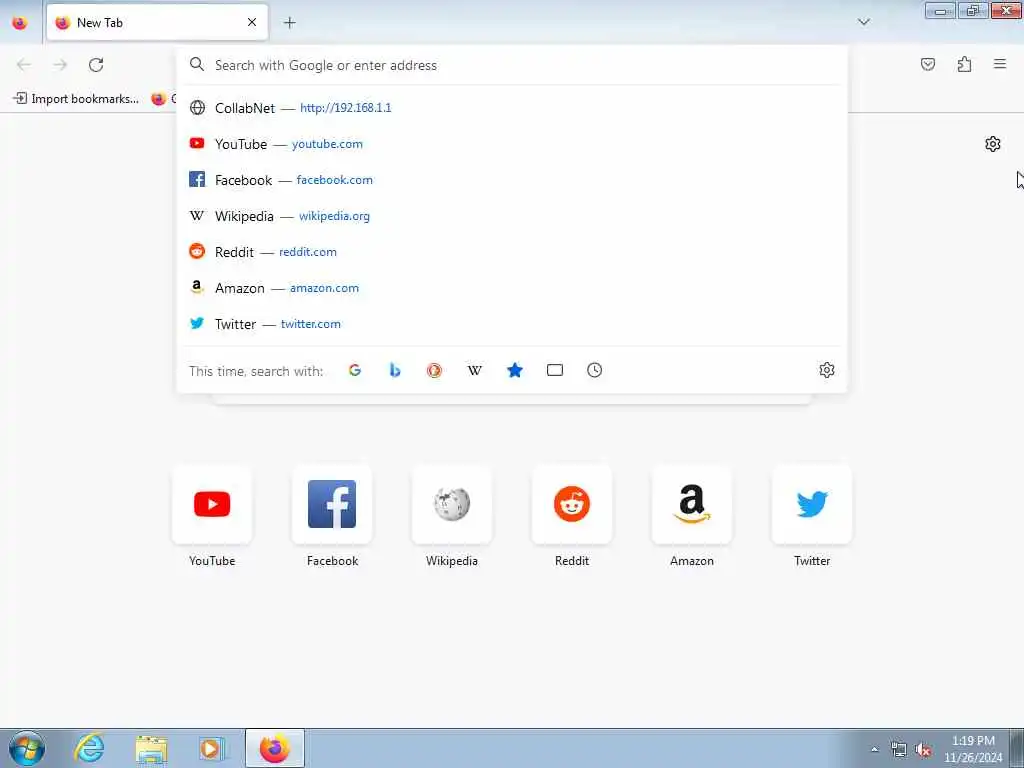Click the network tray icon
The width and height of the screenshot is (1024, 768).
pos(899,749)
